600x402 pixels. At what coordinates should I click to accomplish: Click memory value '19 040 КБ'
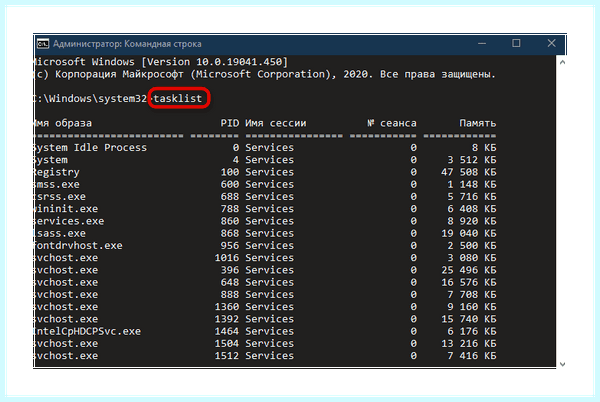point(468,233)
